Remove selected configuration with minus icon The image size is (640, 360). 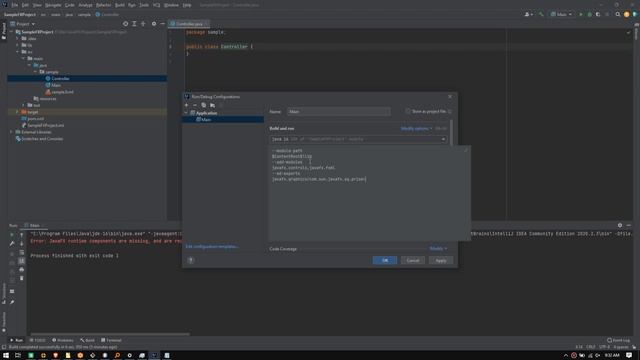(195, 105)
